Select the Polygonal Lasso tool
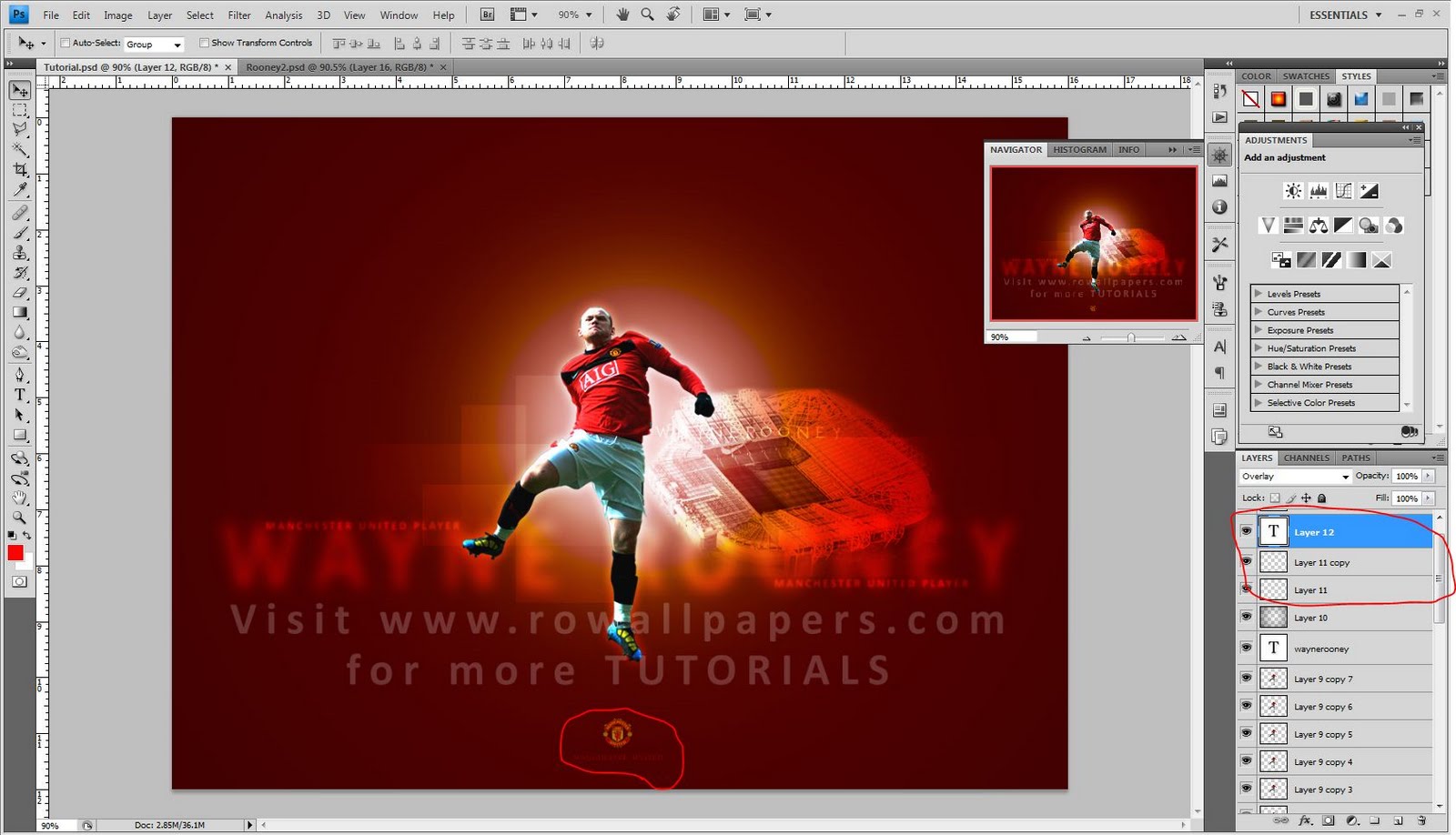Screen dimensions: 1456x835 [20, 130]
